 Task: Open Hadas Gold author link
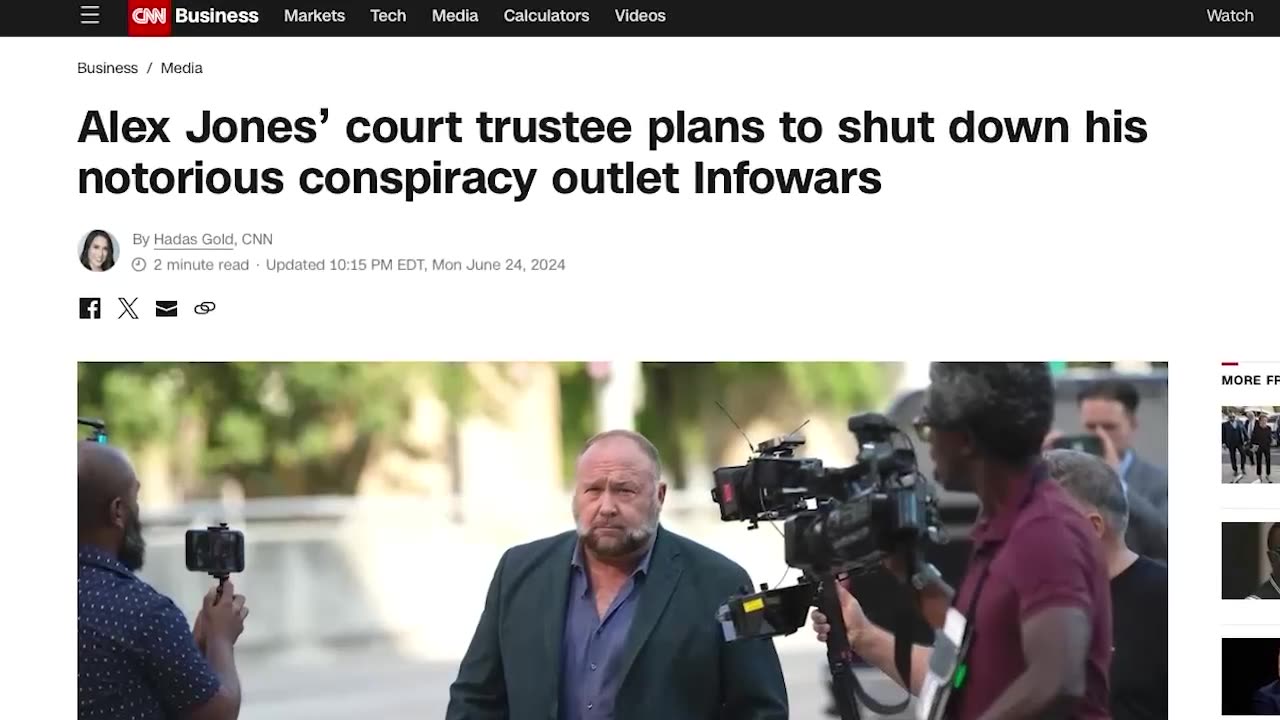pos(193,239)
